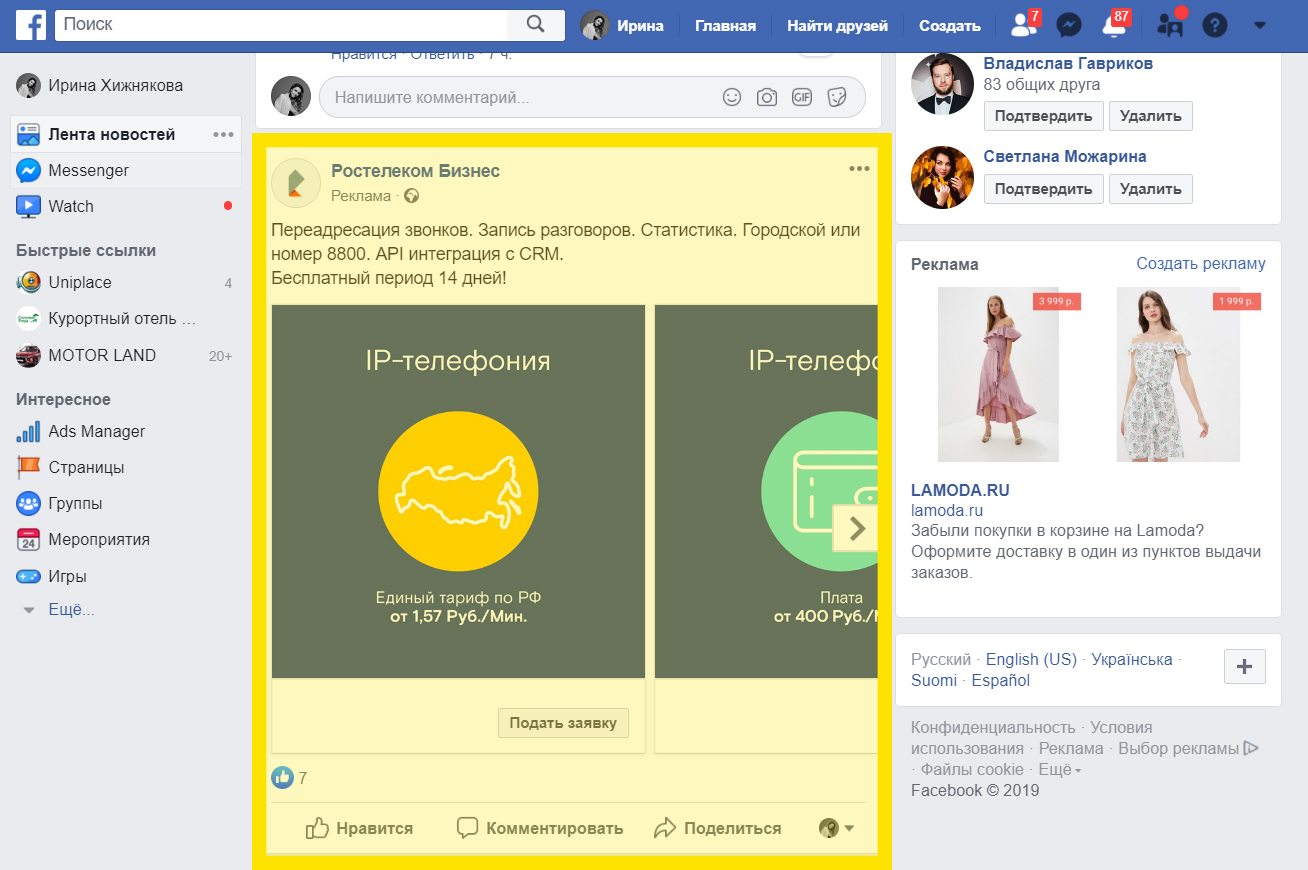
Task: Click the search magnifier button
Action: pyautogui.click(x=536, y=25)
